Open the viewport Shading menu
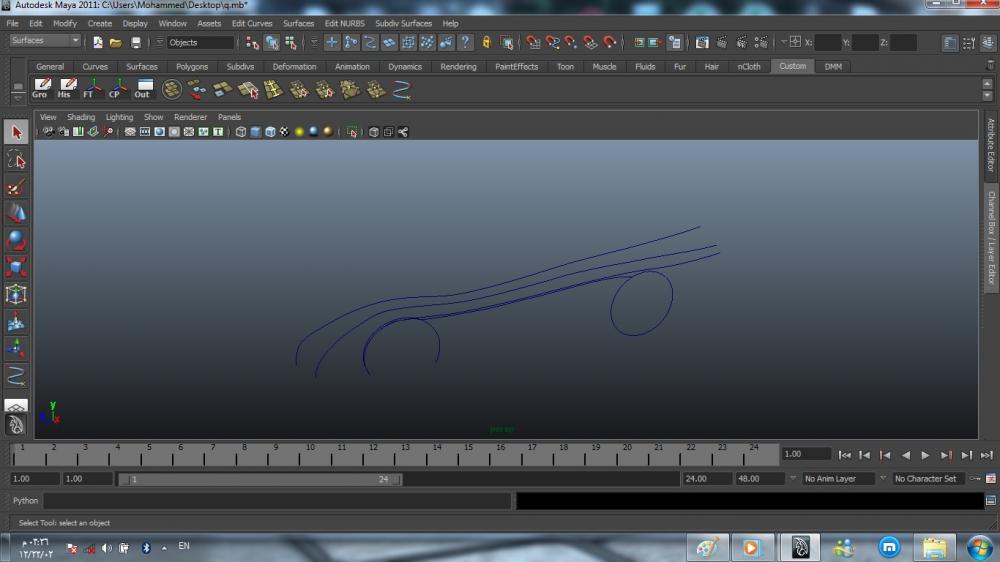The width and height of the screenshot is (1000, 562). pos(81,117)
